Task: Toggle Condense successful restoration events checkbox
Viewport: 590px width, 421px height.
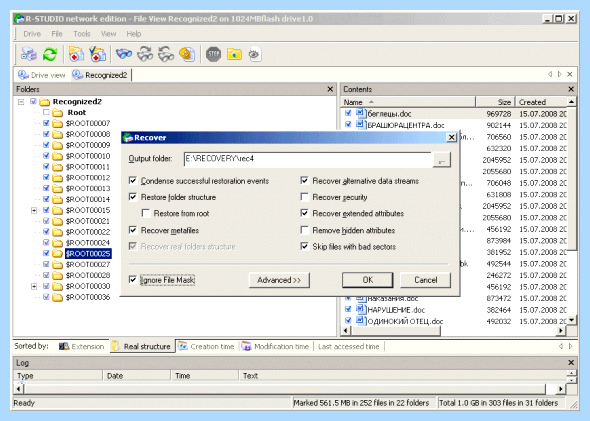Action: 133,181
